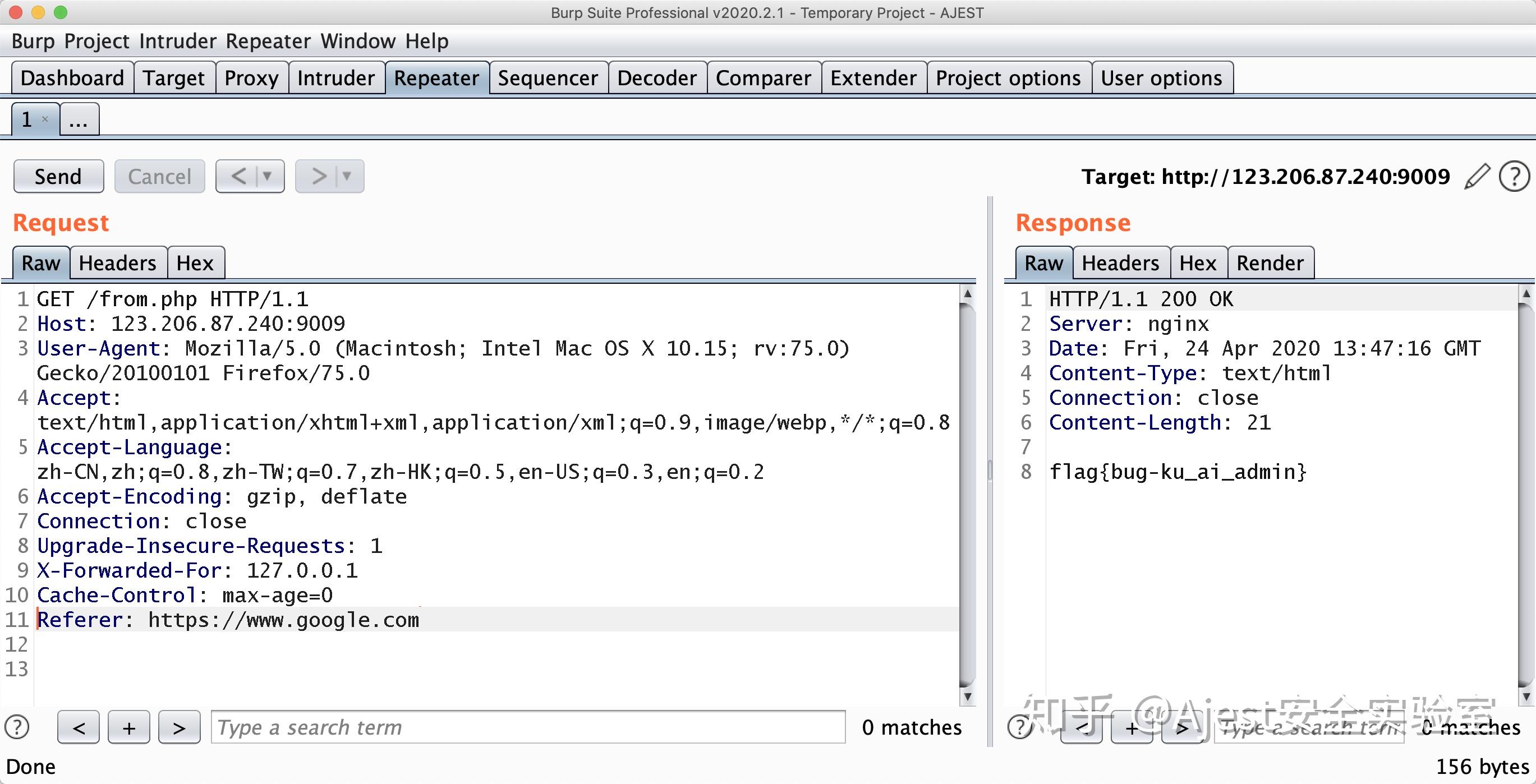The width and height of the screenshot is (1536, 784).
Task: Switch to the Intruder tab
Action: click(335, 78)
